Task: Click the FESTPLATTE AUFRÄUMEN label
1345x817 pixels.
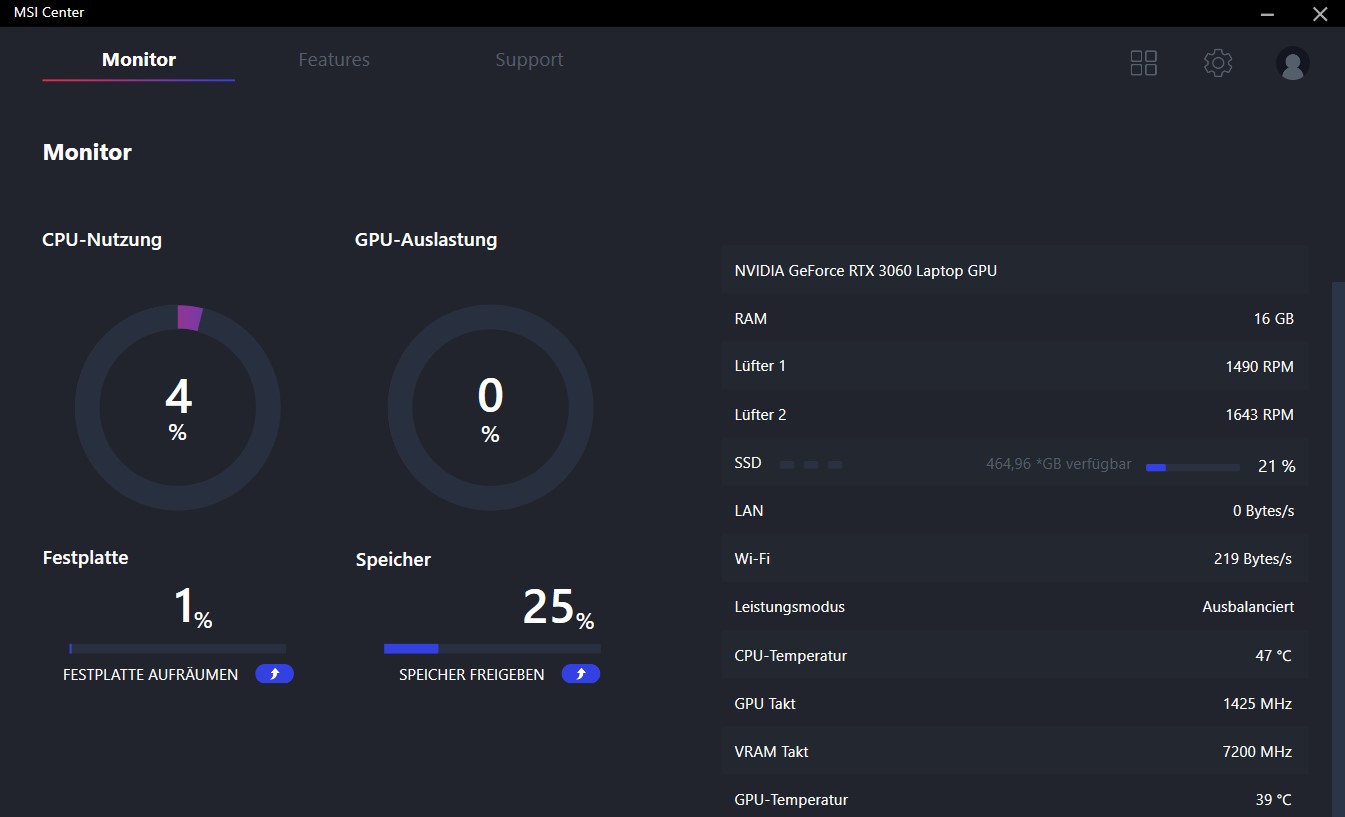Action: [x=151, y=675]
